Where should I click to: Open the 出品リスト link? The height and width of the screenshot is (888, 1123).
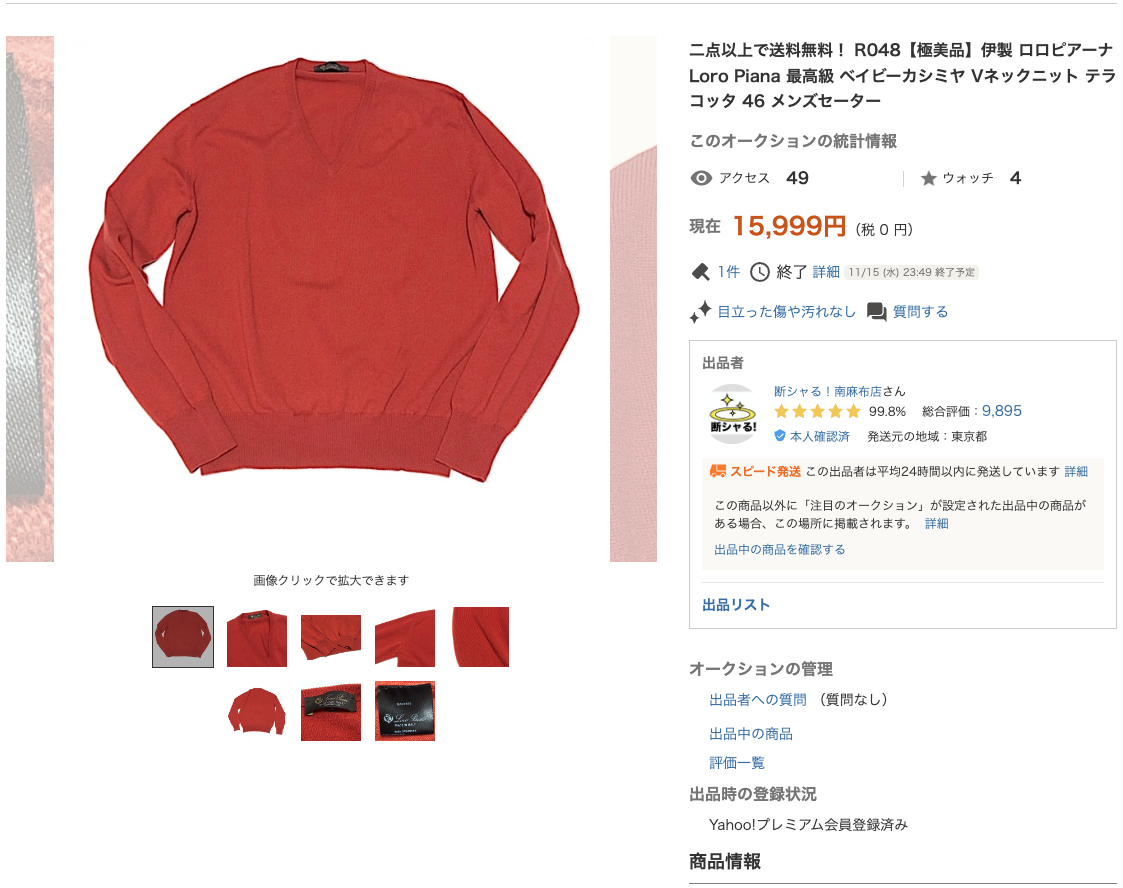736,605
